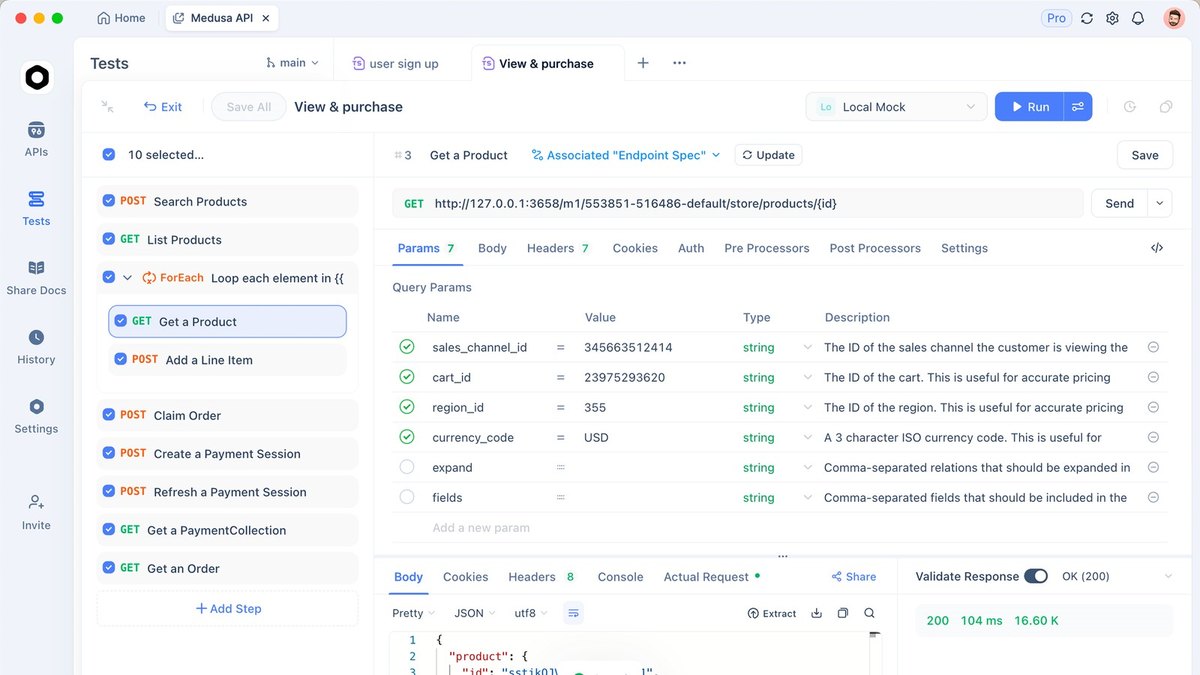Viewport: 1200px width, 675px height.
Task: Open the main branch dropdown
Action: [x=292, y=63]
